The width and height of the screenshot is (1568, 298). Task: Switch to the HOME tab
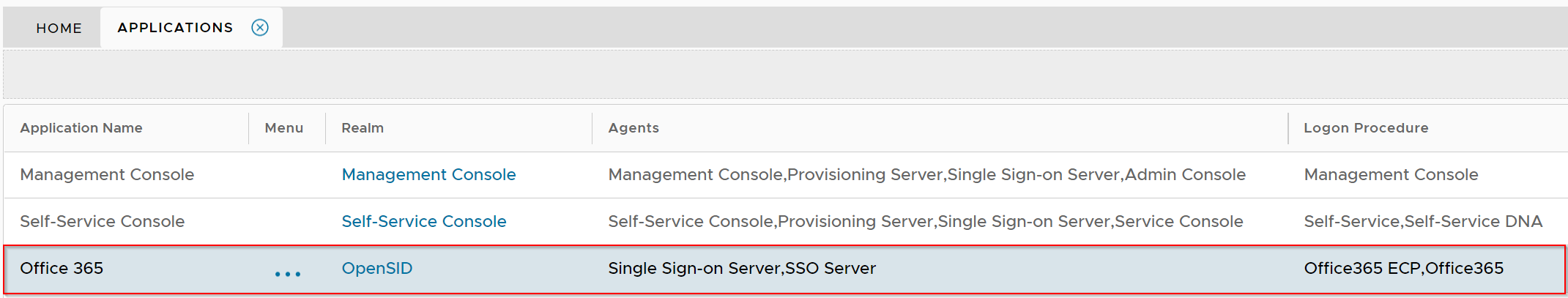coord(59,29)
